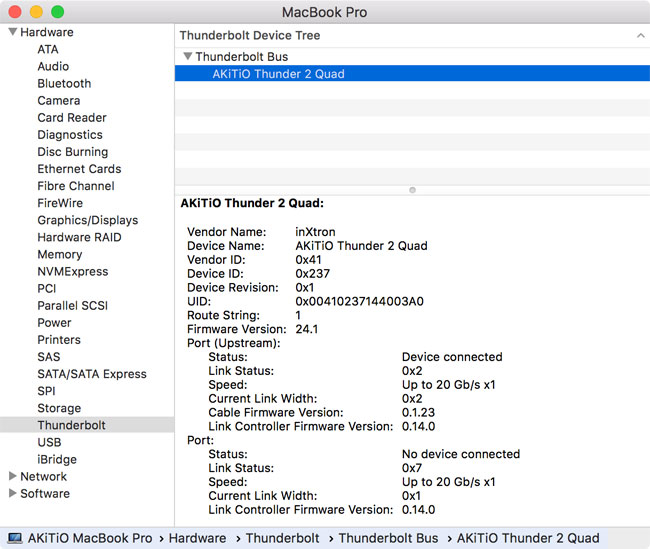The width and height of the screenshot is (650, 549).
Task: Click the green zoom window button
Action: tap(57, 12)
